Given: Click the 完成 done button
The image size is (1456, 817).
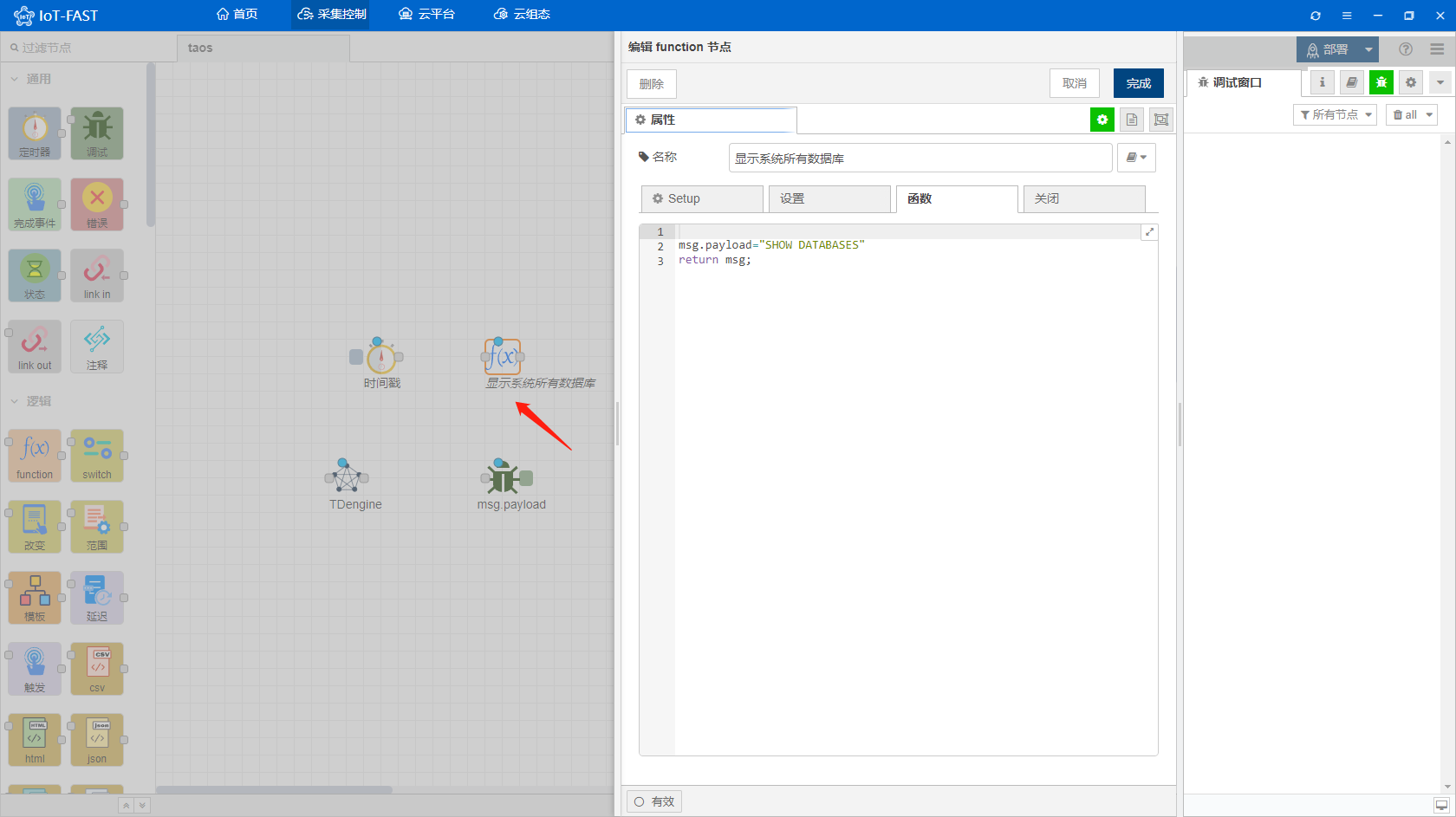Looking at the screenshot, I should [1139, 83].
